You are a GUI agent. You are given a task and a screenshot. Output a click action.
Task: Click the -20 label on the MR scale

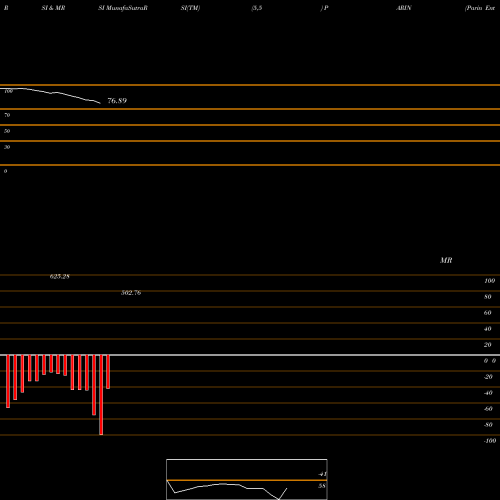pos(488,377)
